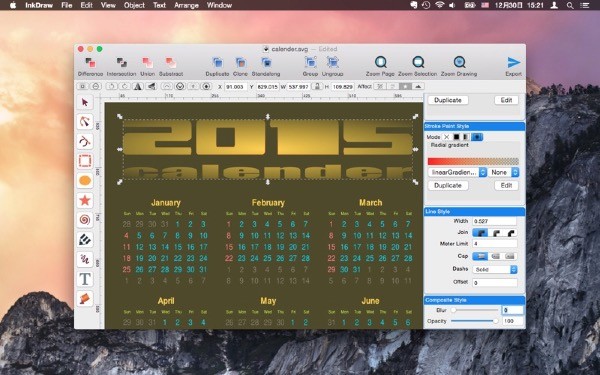The height and width of the screenshot is (375, 600).
Task: Rotate selection clockwise icon
Action: pos(125,86)
